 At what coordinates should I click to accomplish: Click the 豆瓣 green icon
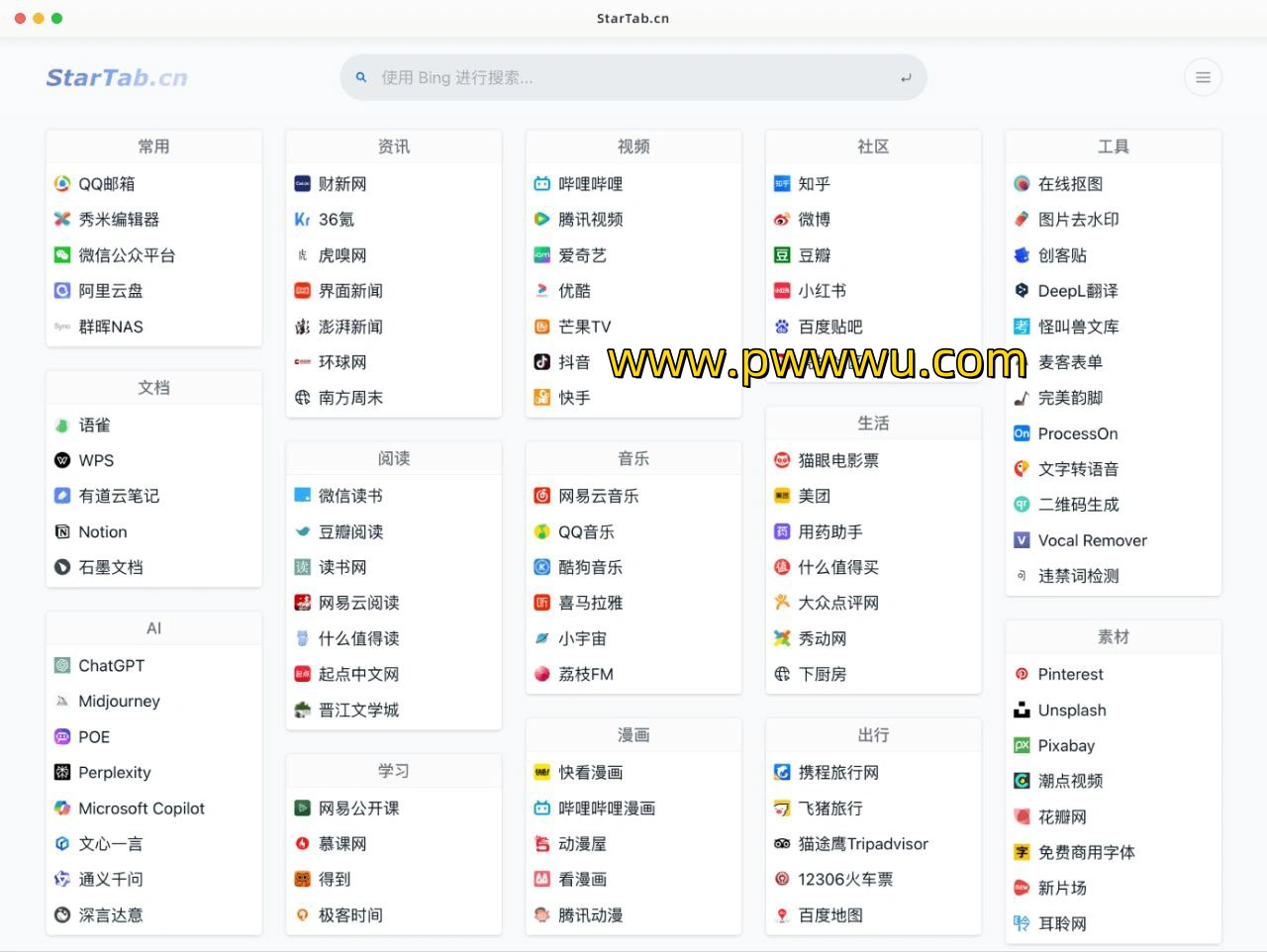click(x=782, y=255)
